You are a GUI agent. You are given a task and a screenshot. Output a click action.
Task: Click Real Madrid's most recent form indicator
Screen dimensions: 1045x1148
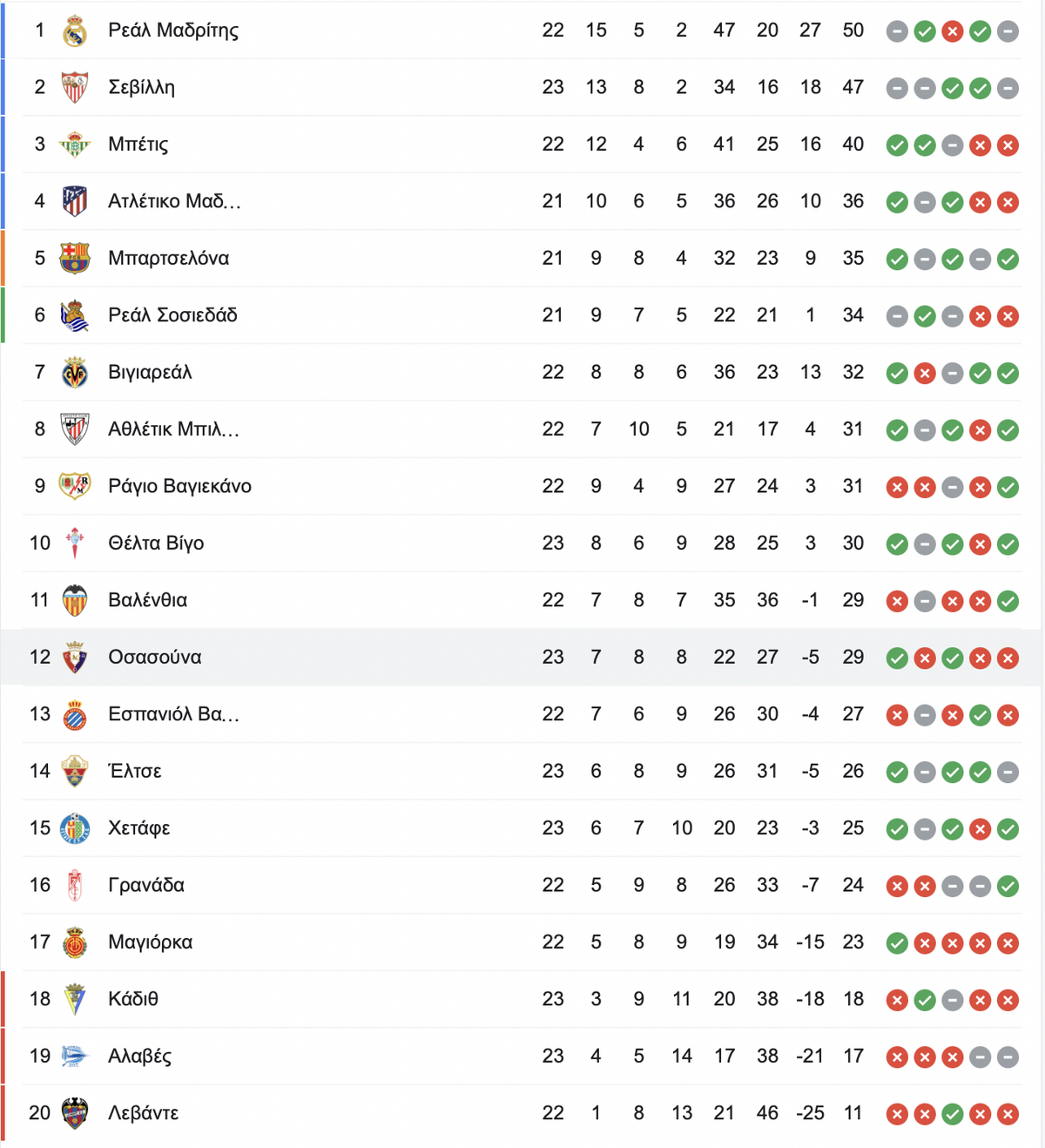click(1008, 31)
